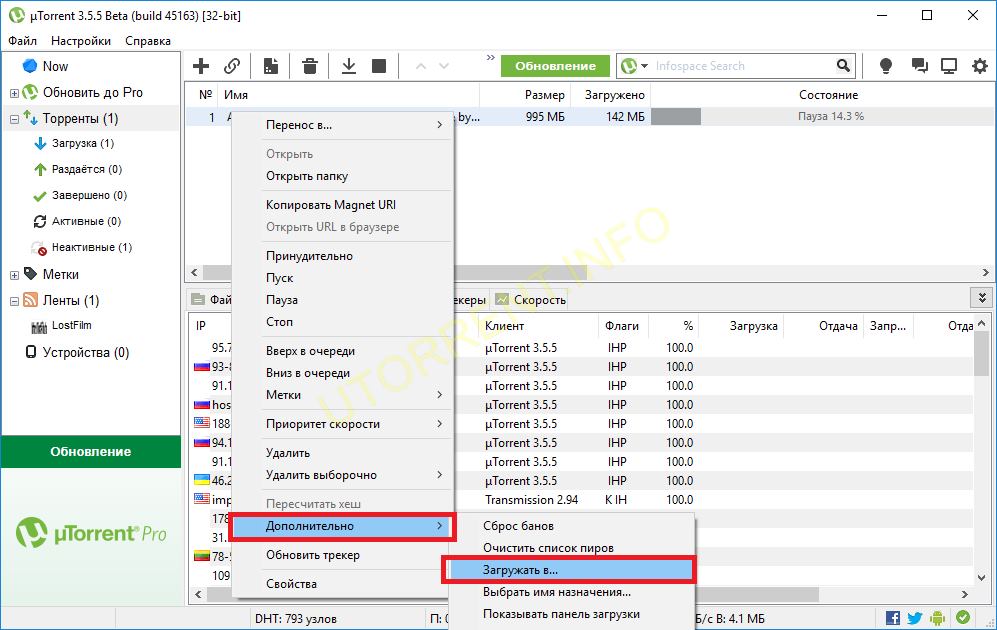This screenshot has width=997, height=630.
Task: Click the Facebook icon in status bar
Action: coord(893,617)
